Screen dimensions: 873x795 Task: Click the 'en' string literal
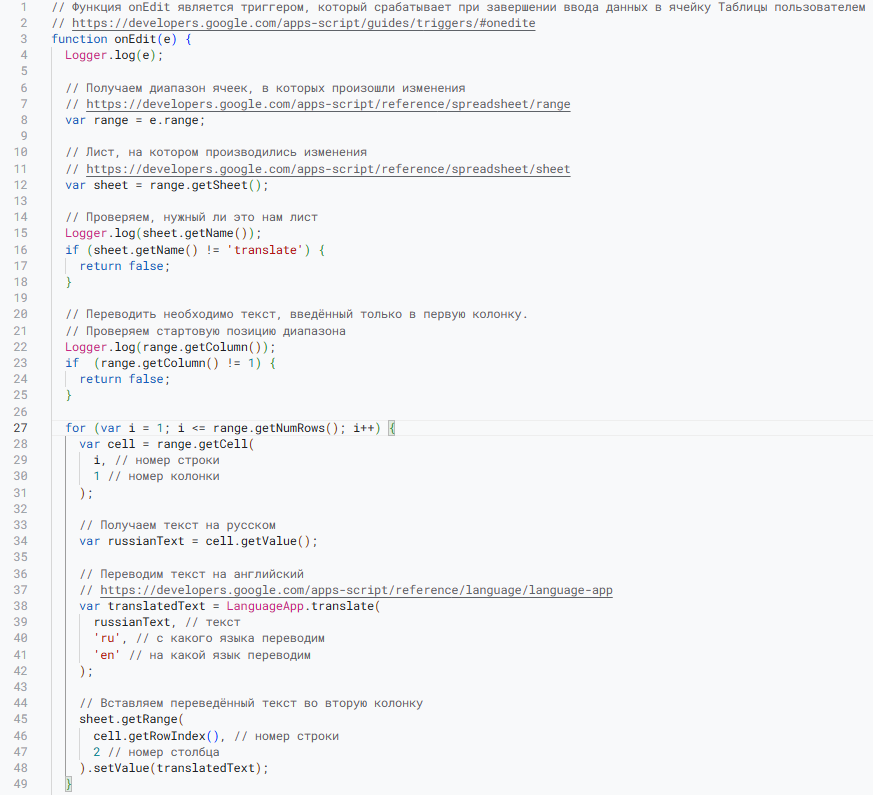pyautogui.click(x=107, y=655)
